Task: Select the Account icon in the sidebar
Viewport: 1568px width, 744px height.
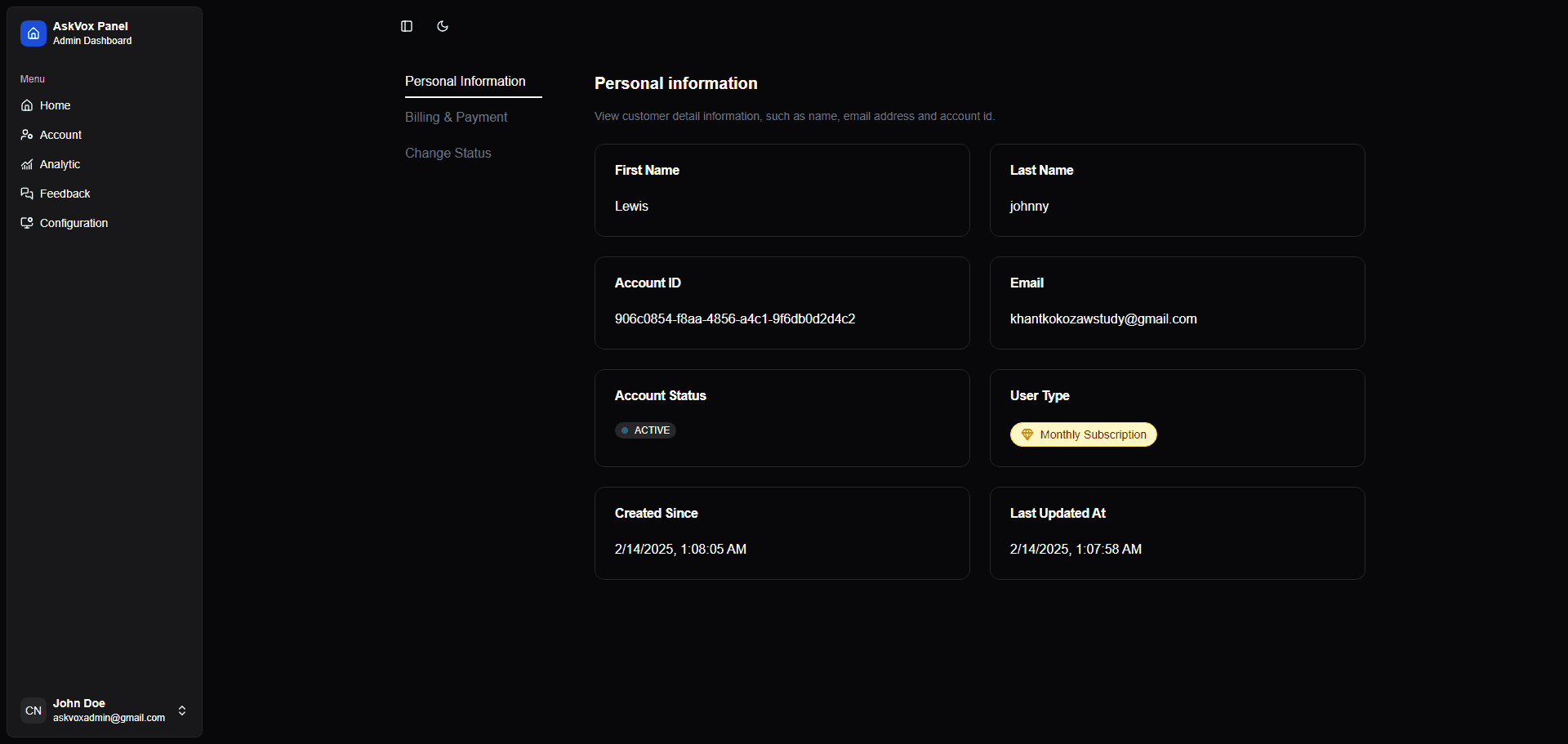Action: [27, 135]
